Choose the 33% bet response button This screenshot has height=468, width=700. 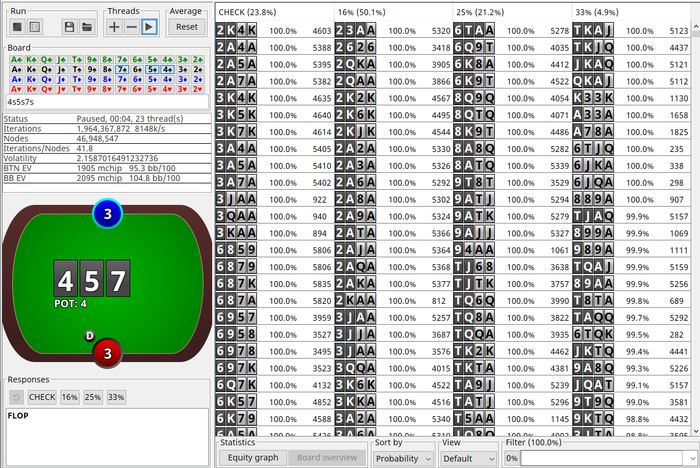point(116,397)
